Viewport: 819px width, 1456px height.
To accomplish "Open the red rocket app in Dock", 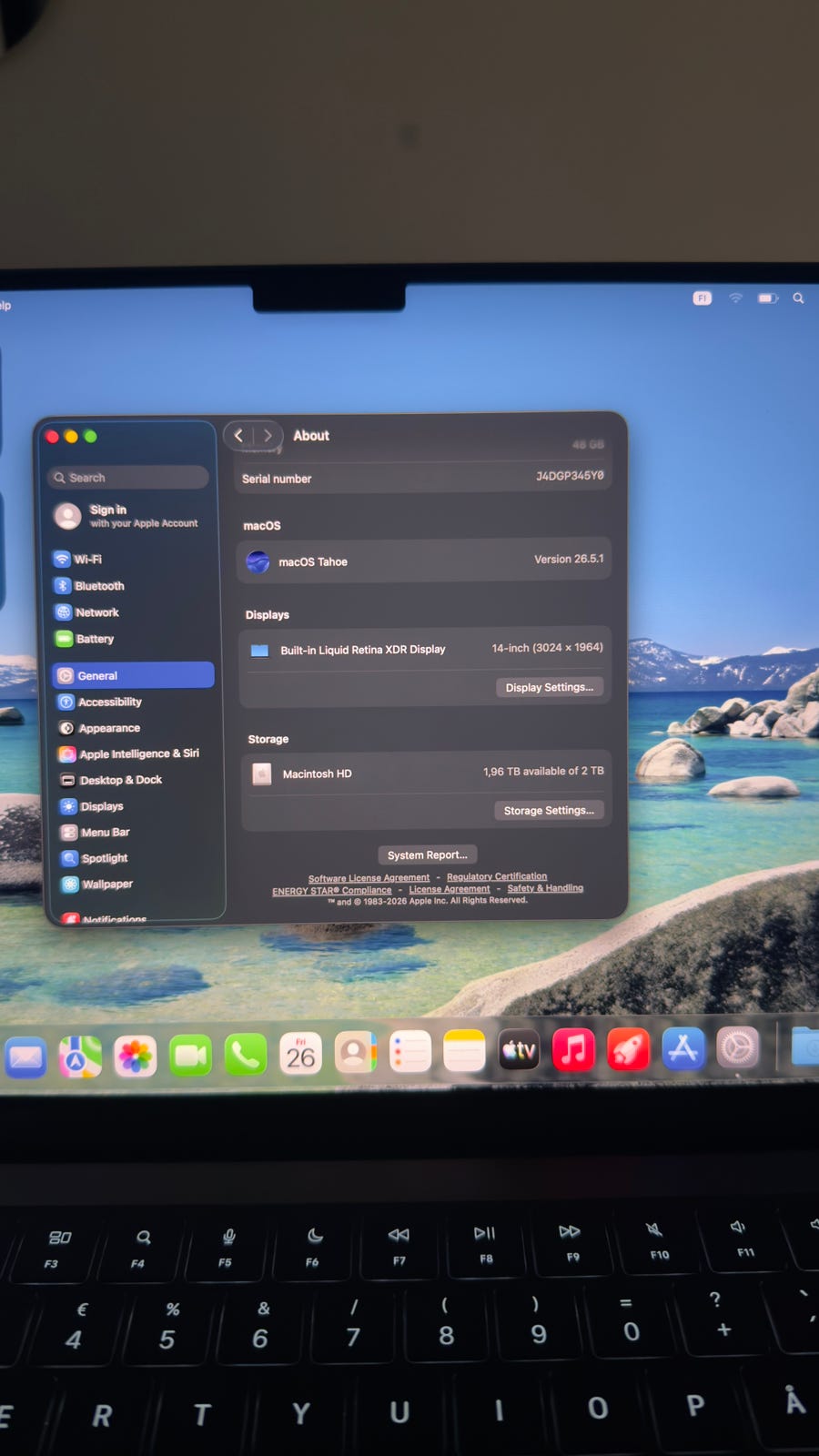I will click(628, 1049).
